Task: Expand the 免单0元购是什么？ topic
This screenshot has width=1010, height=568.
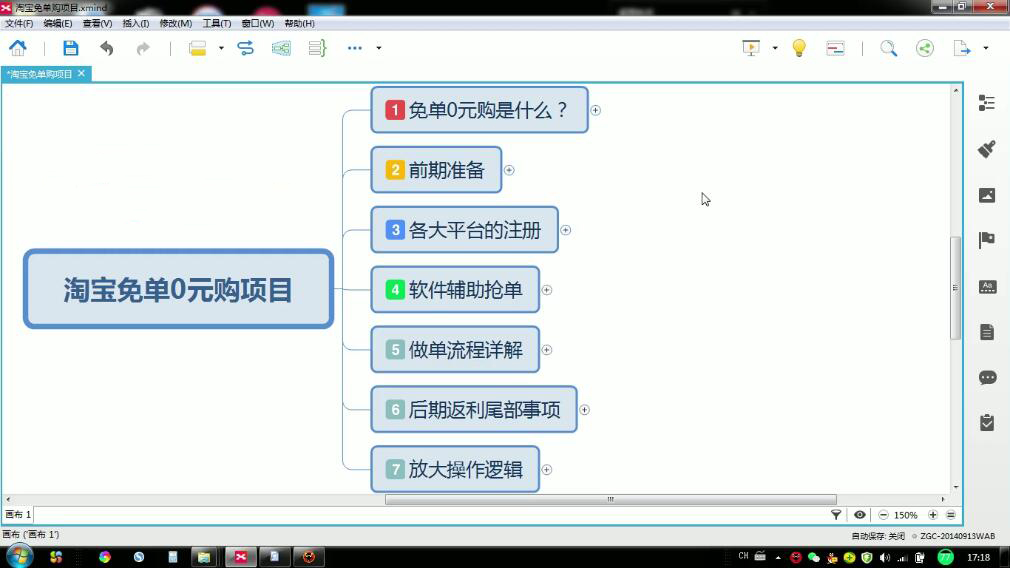Action: point(595,110)
